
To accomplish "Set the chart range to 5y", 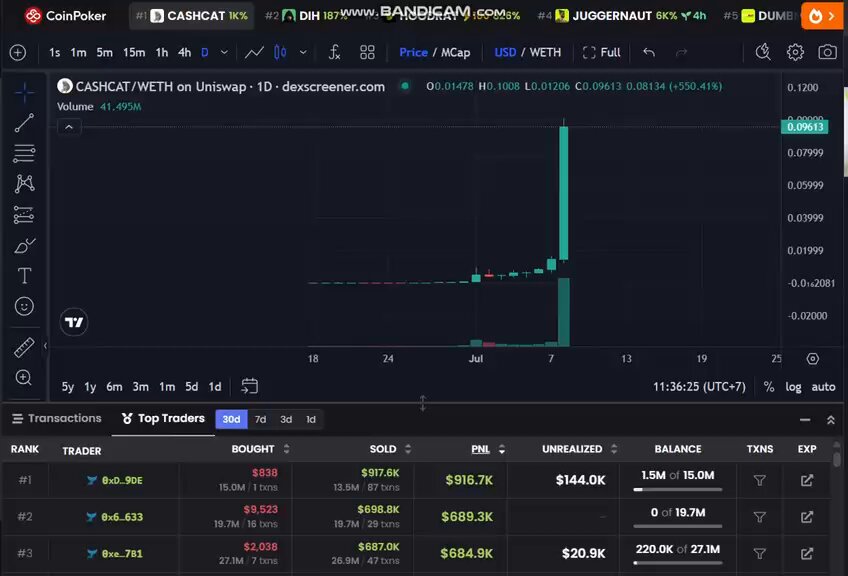I will 68,387.
